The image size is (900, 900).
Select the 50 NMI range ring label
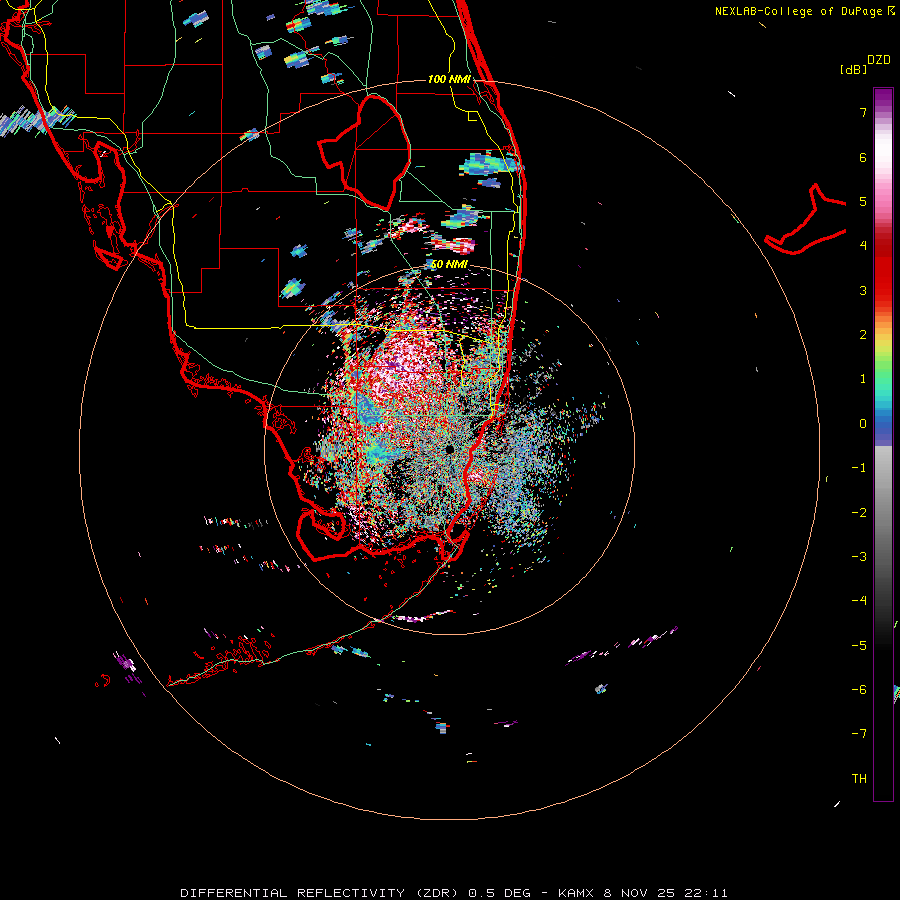[x=449, y=264]
